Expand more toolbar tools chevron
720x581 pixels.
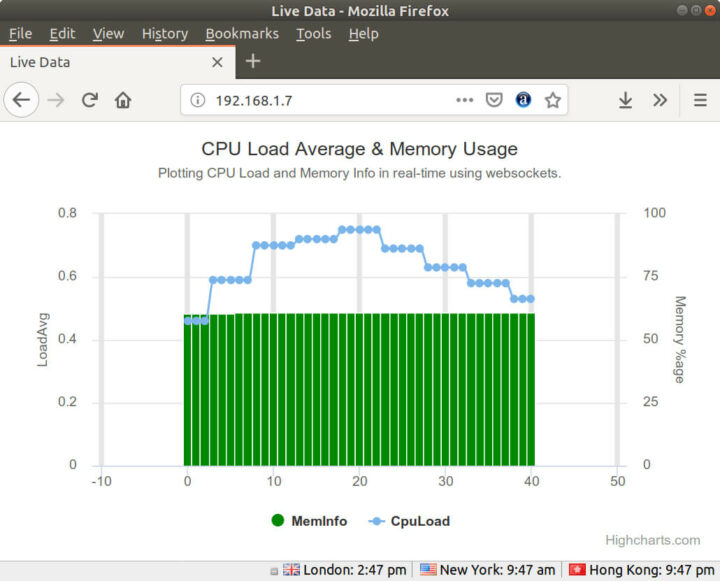(x=660, y=100)
